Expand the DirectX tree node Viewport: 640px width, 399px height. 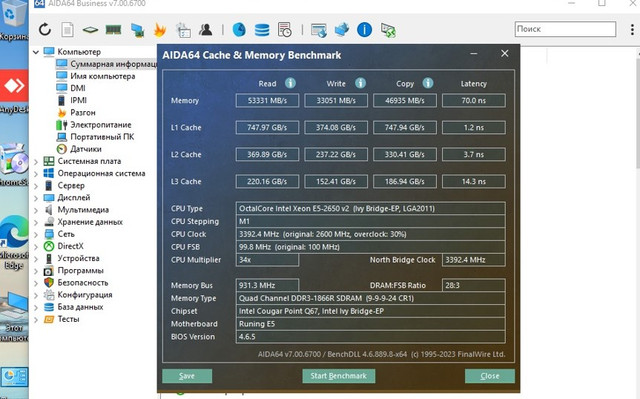(x=36, y=246)
